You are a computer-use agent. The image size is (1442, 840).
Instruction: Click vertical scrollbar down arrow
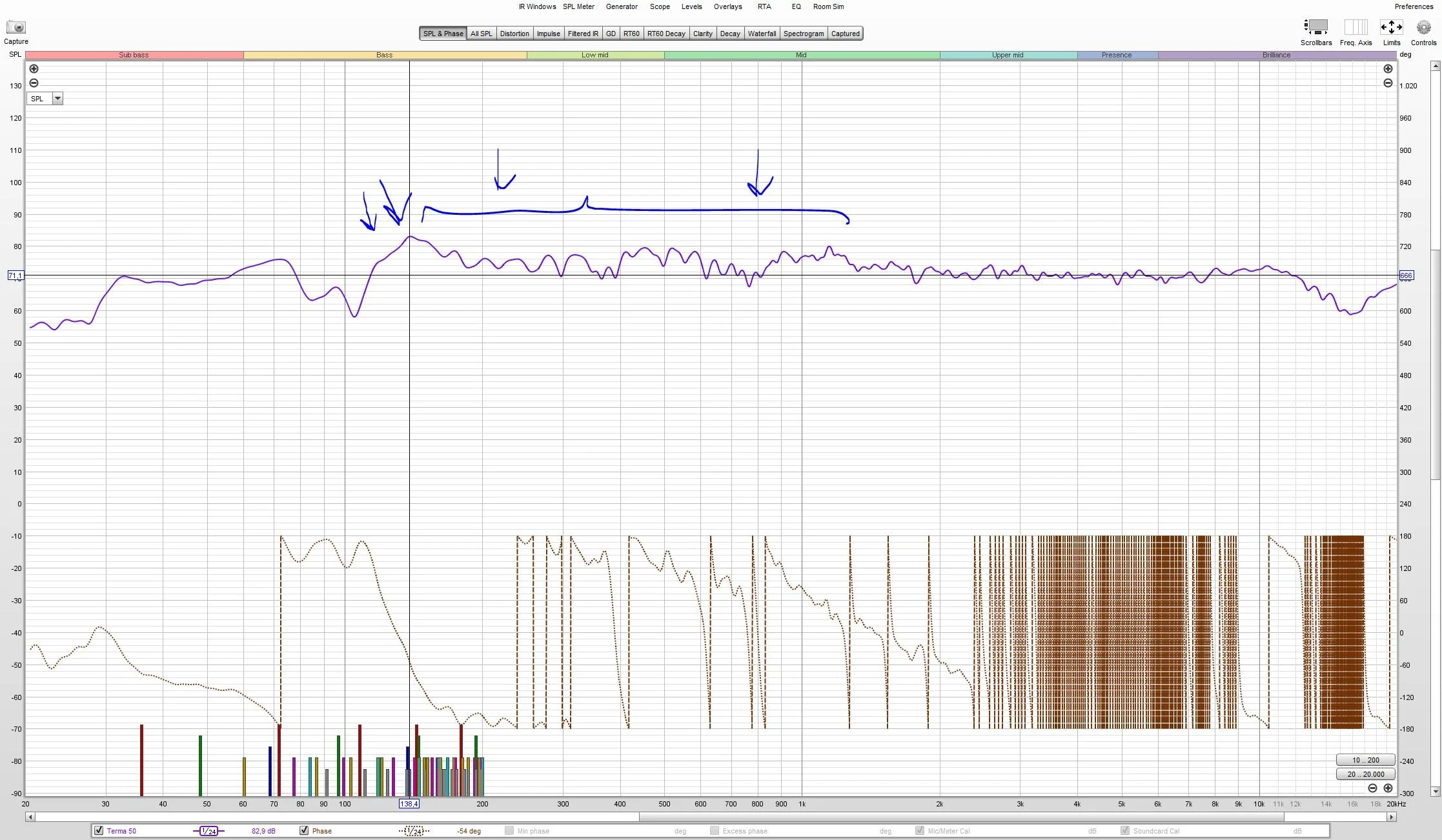1436,792
